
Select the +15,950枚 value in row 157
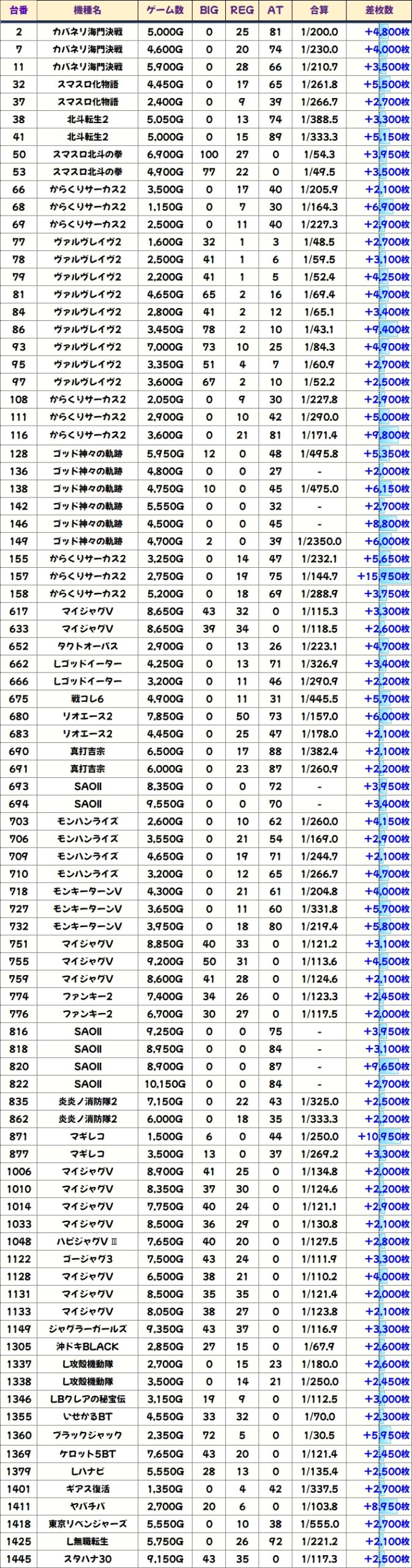(x=384, y=576)
